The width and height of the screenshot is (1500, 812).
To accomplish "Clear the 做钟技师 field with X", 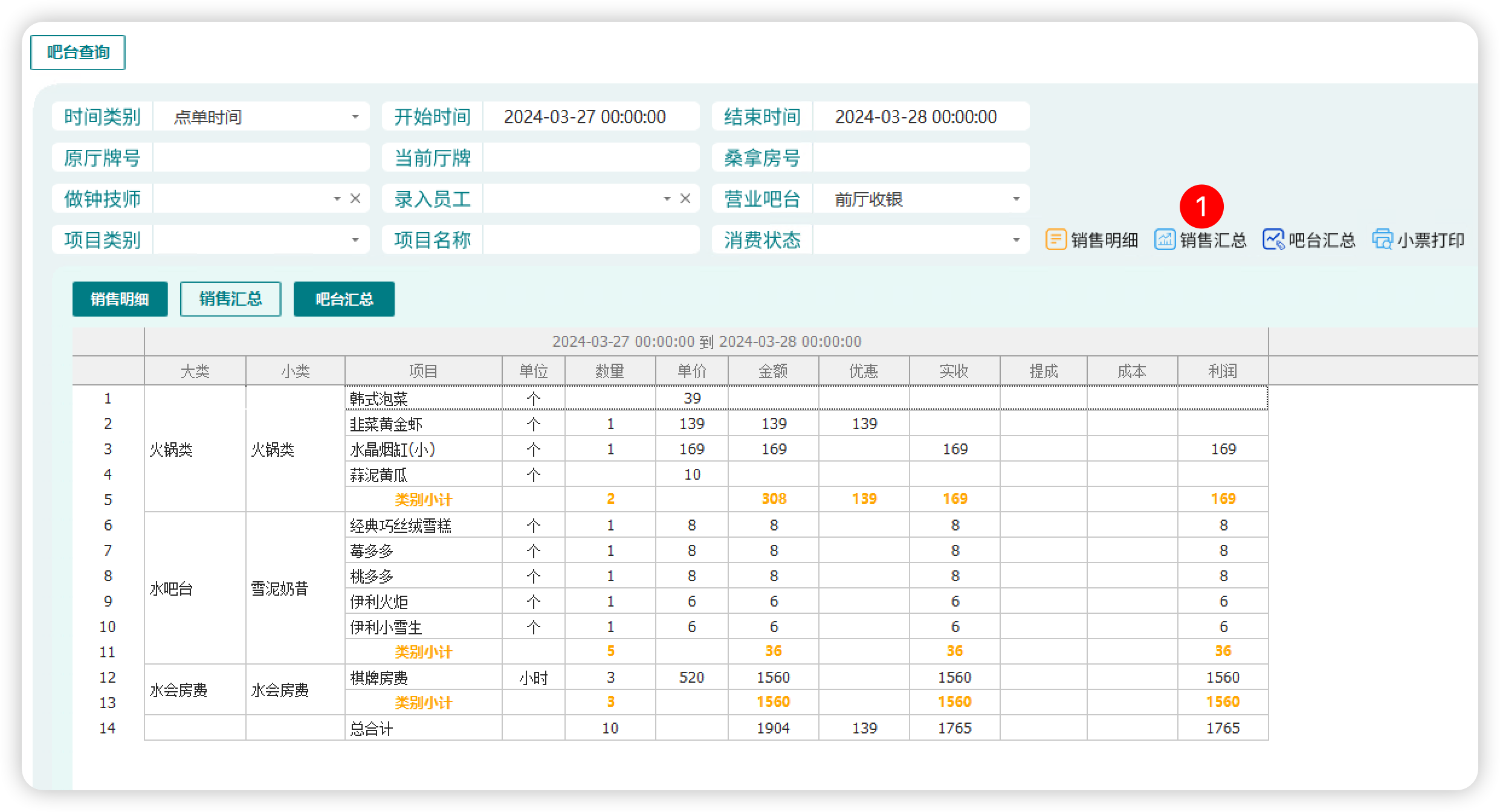I will click(355, 199).
